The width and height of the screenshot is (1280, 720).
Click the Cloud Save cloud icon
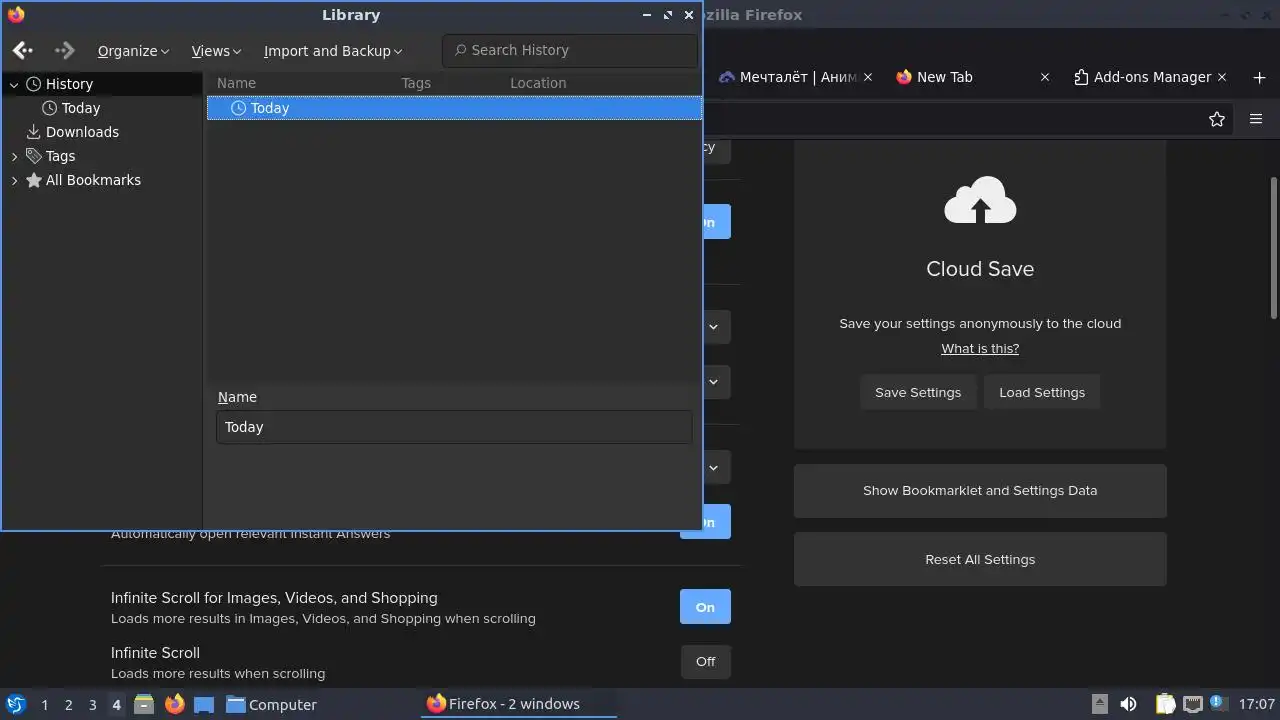click(x=980, y=200)
